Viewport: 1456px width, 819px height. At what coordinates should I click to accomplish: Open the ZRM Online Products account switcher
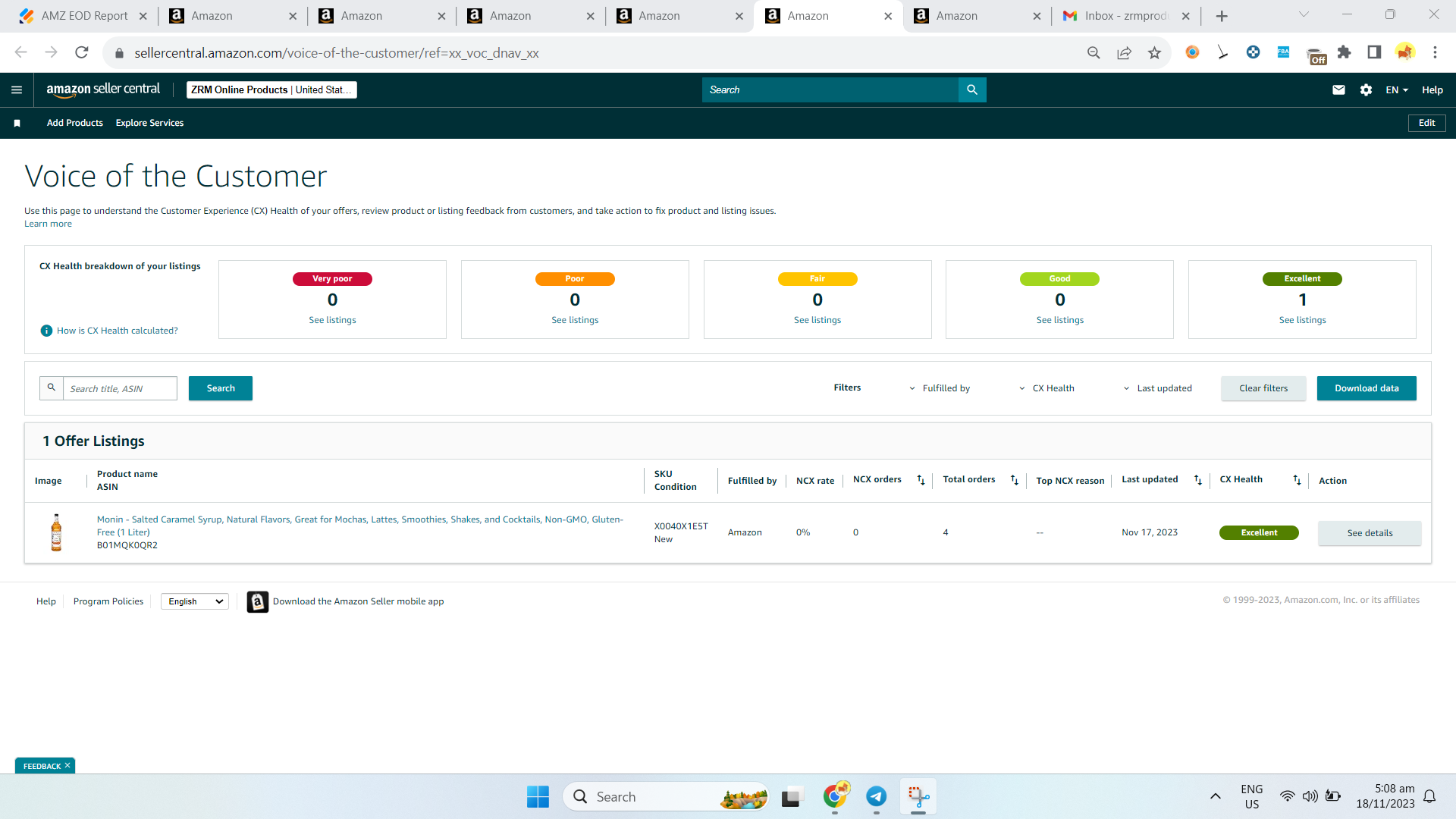click(271, 89)
